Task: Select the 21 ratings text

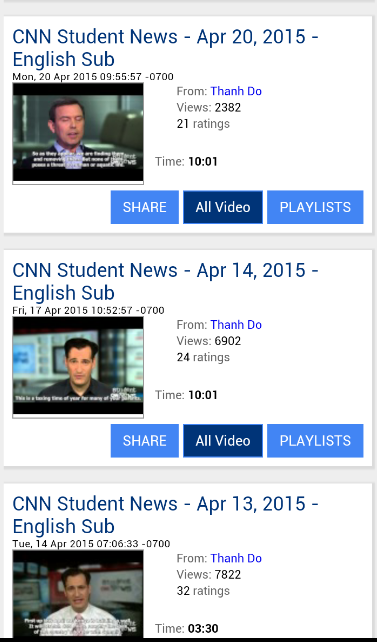Action: 203,124
